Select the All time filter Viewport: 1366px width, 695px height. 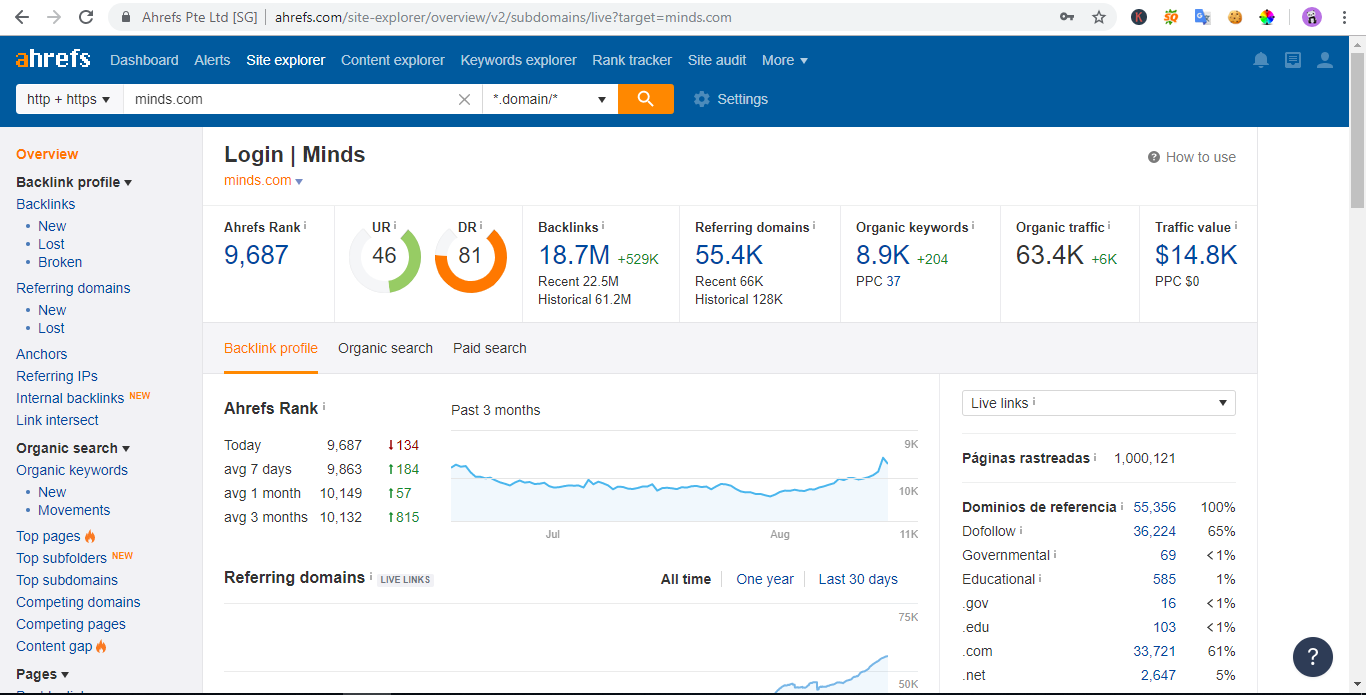pyautogui.click(x=685, y=579)
